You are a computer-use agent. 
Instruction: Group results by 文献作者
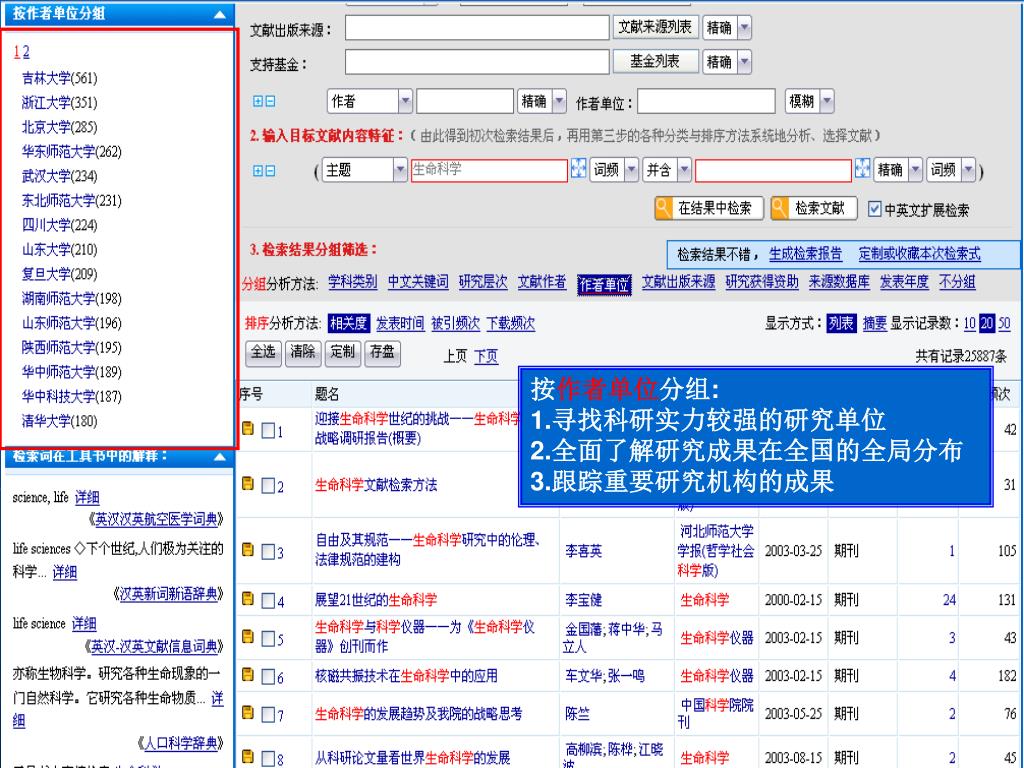[542, 281]
